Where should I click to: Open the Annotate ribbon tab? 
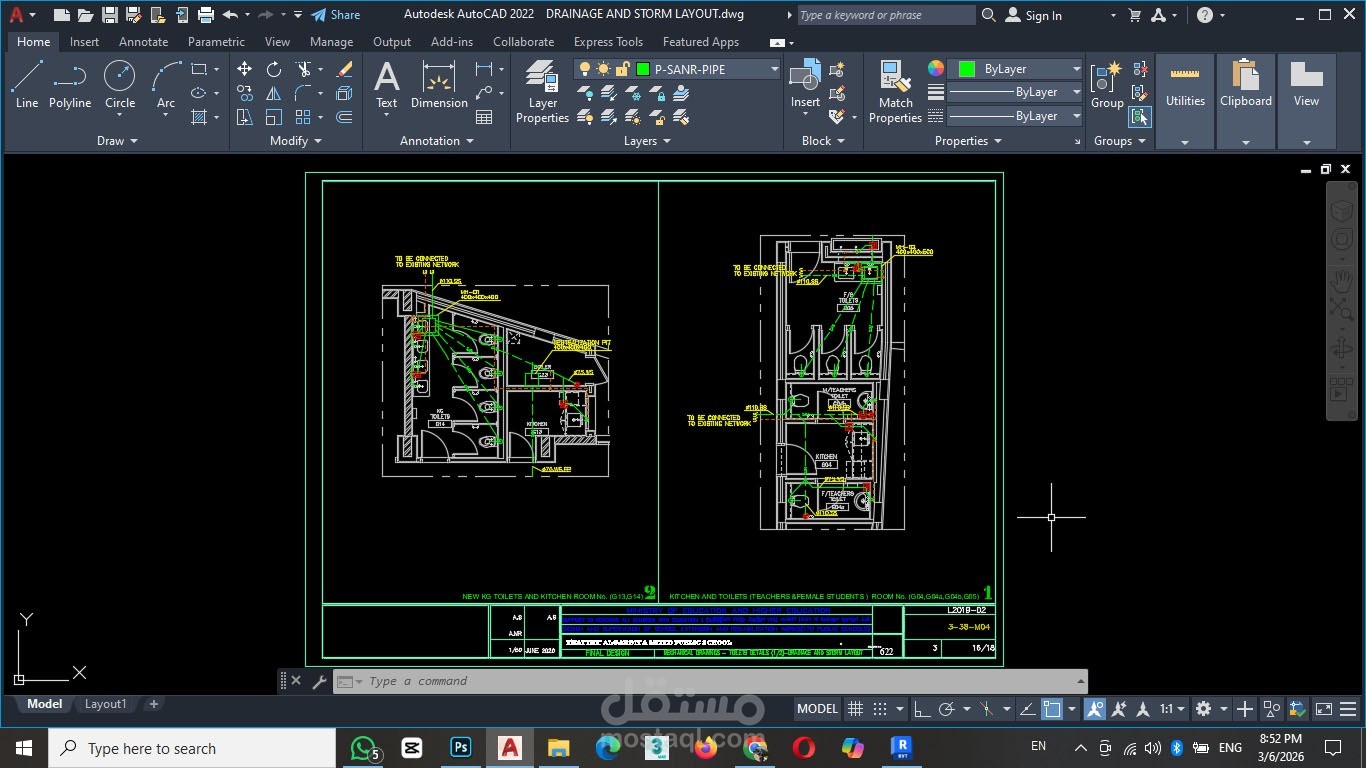[143, 42]
